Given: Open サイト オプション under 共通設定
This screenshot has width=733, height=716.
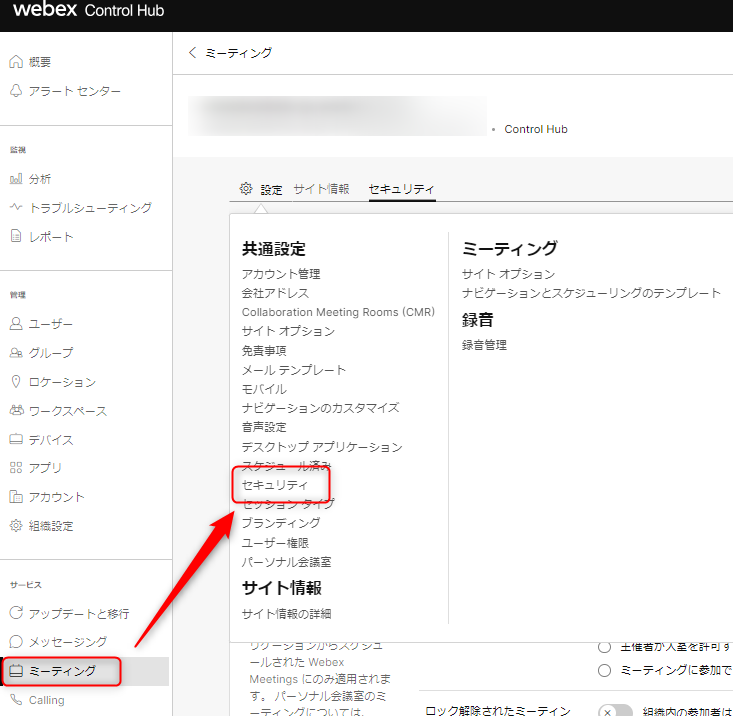Looking at the screenshot, I should pos(288,331).
